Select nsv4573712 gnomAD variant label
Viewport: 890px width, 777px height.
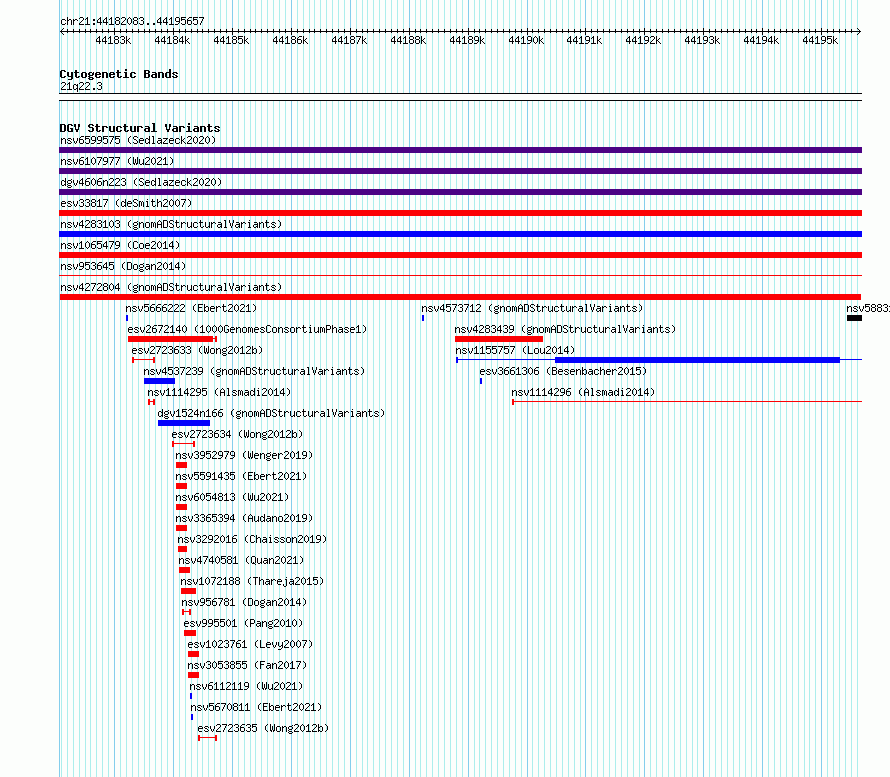532,308
